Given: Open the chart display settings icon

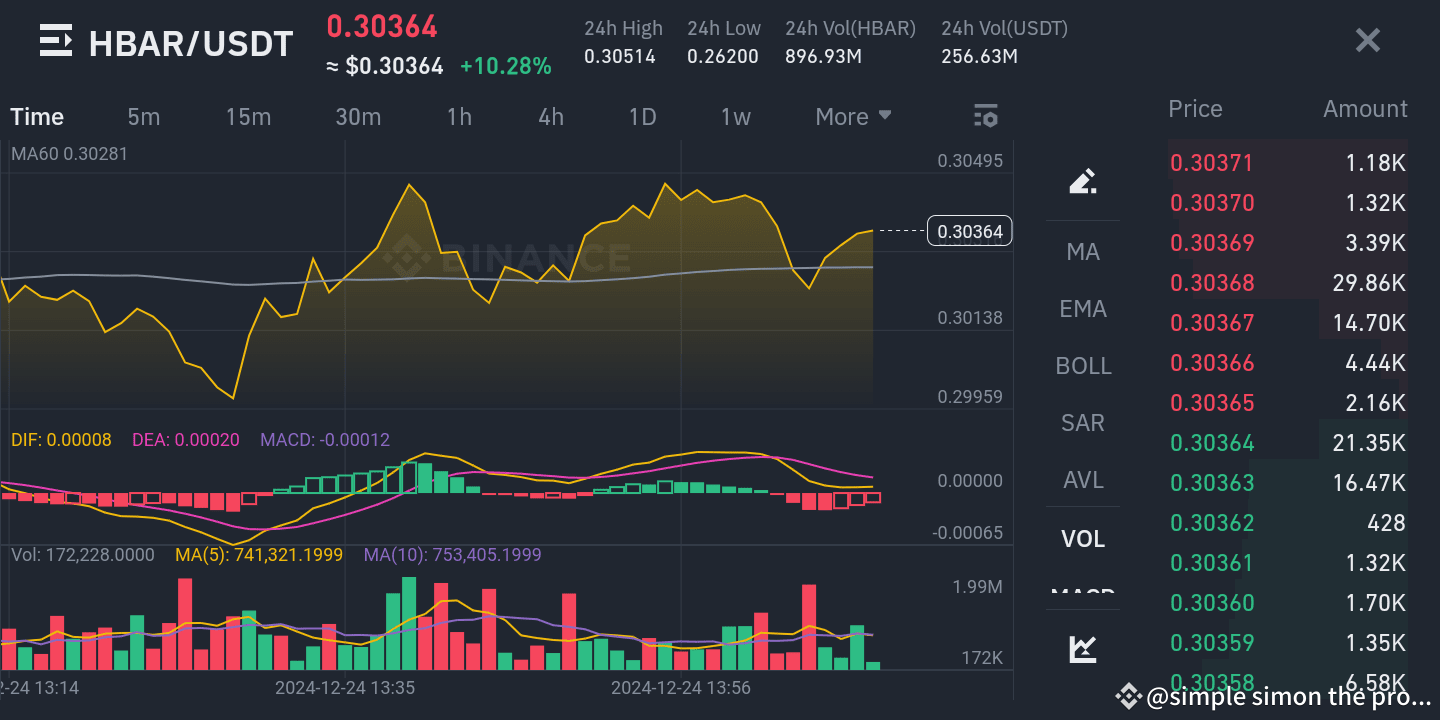Looking at the screenshot, I should pos(985,116).
